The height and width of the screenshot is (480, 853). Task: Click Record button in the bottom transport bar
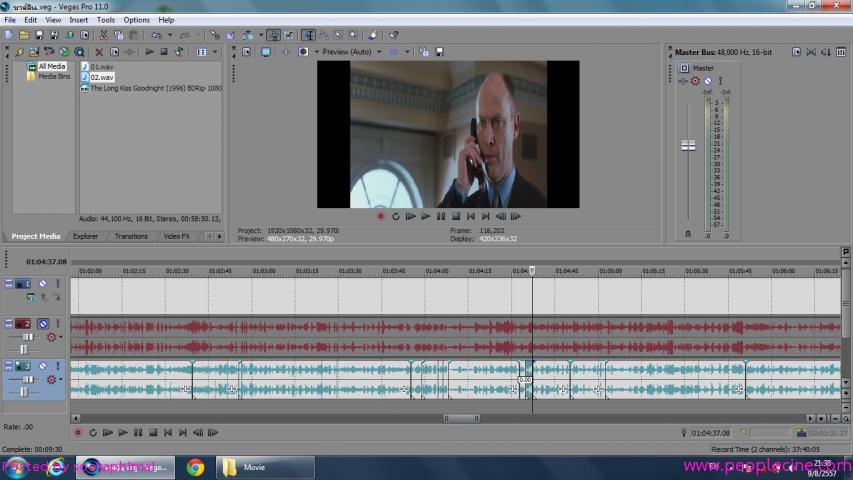[x=78, y=433]
